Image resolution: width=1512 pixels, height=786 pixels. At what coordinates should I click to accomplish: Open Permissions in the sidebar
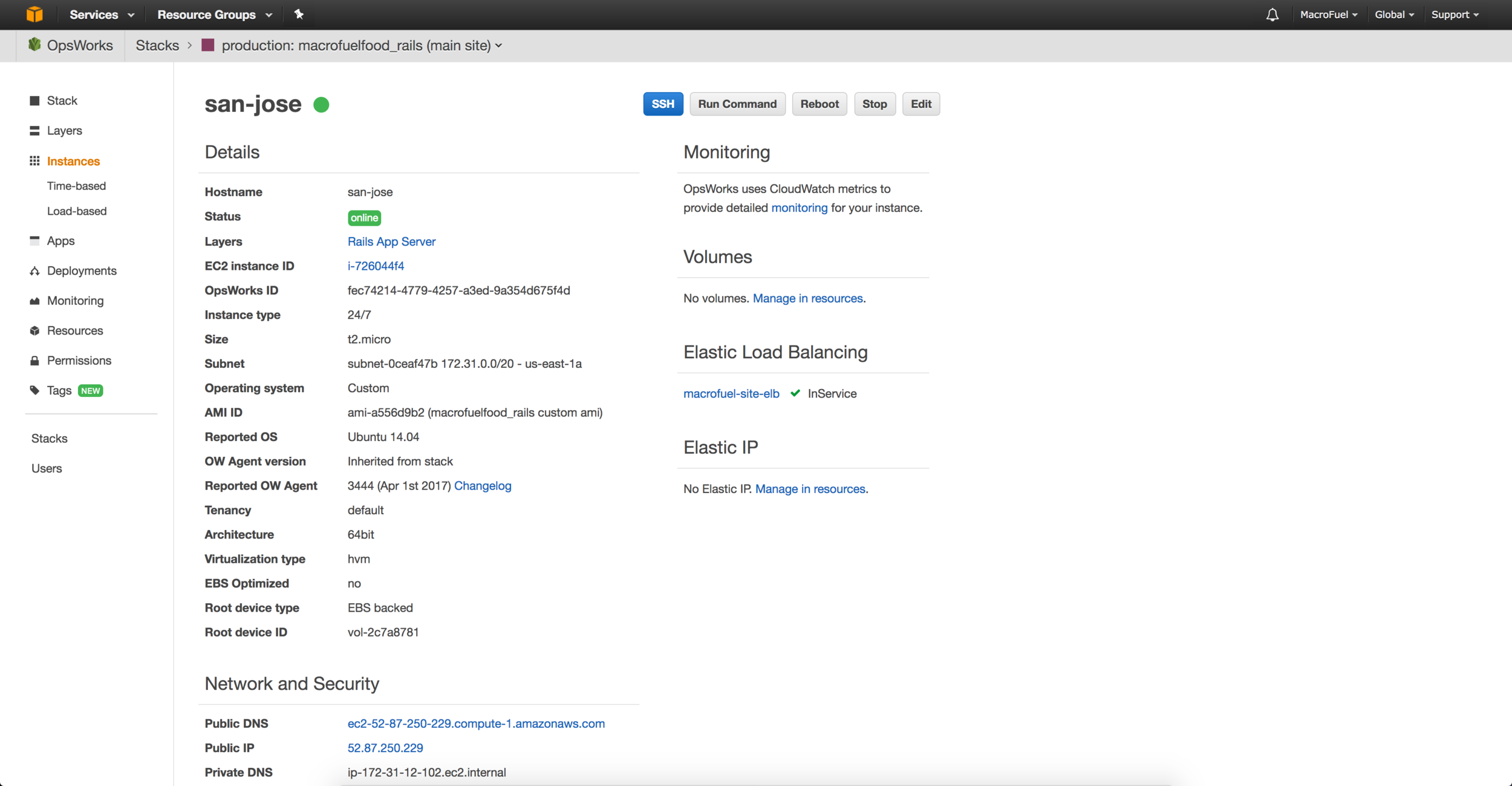pyautogui.click(x=79, y=361)
